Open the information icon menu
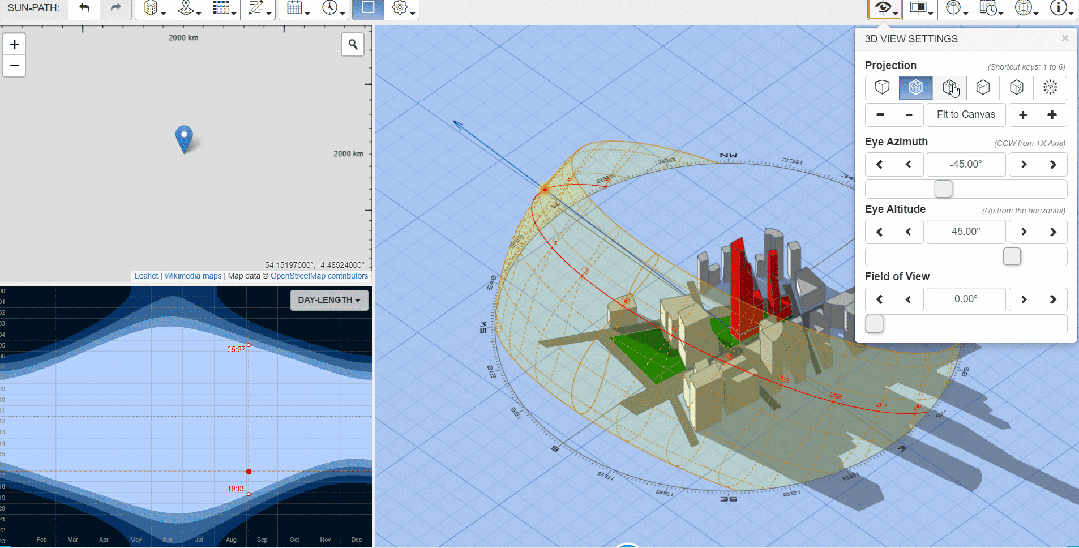This screenshot has width=1079, height=548. point(1060,8)
